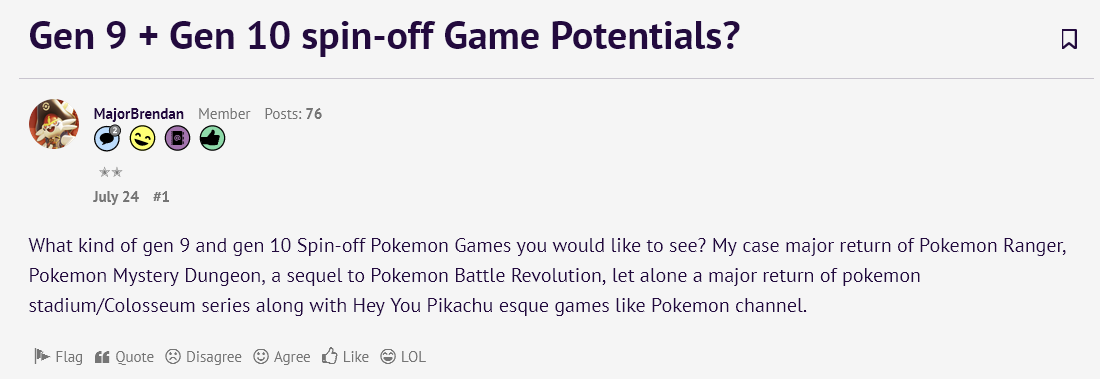1100x379 pixels.
Task: Open the July 24 post date permalink
Action: (x=116, y=197)
